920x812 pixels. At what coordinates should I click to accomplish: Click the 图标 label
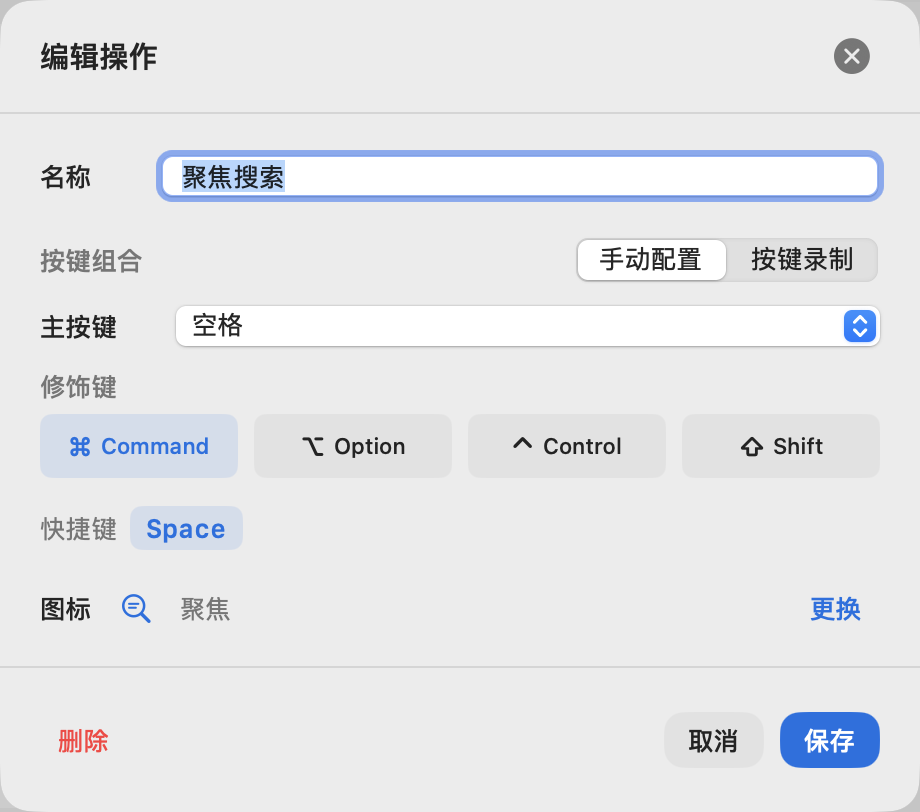point(66,609)
